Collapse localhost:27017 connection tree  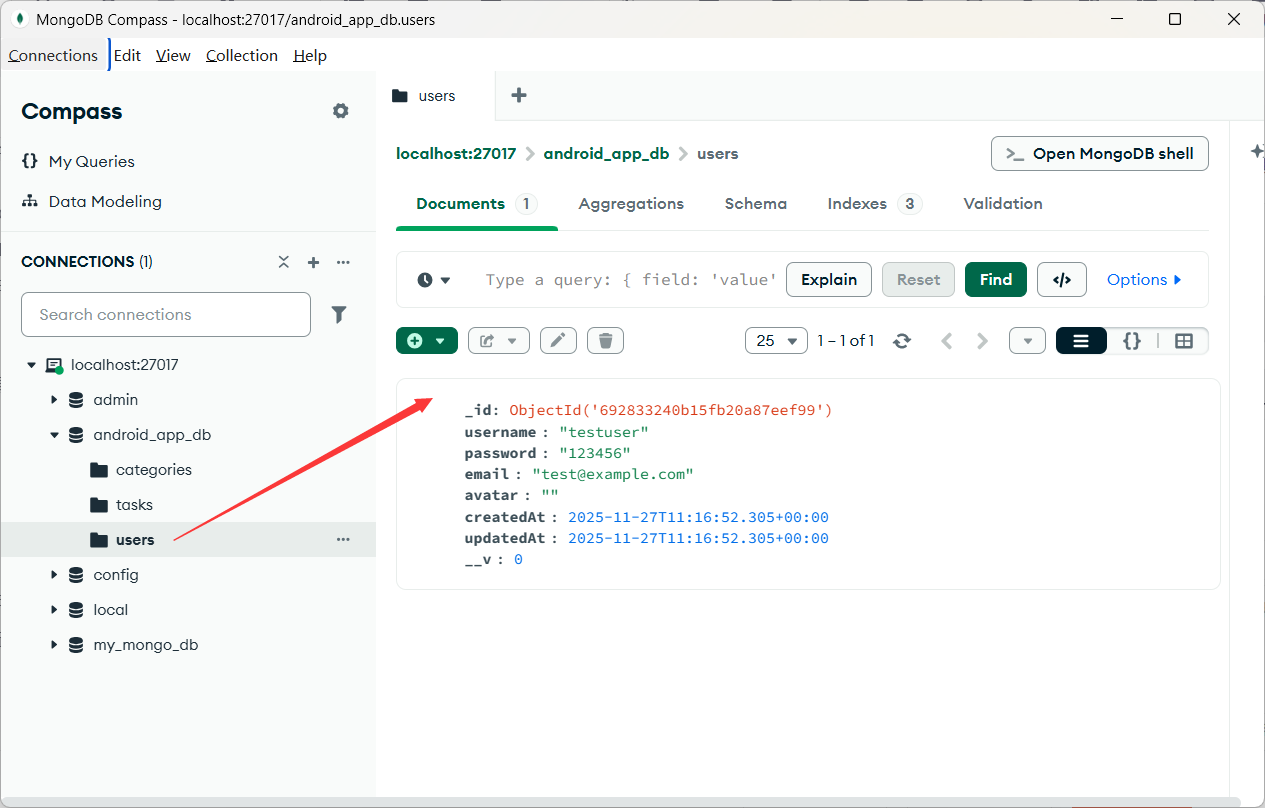[31, 365]
